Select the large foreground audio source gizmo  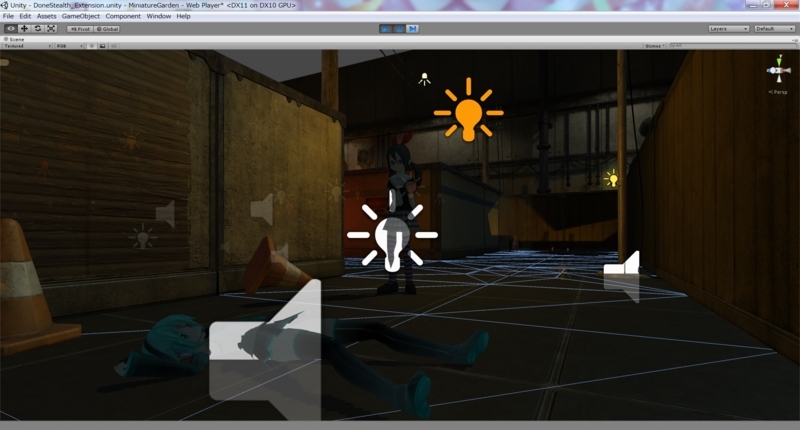(x=265, y=350)
